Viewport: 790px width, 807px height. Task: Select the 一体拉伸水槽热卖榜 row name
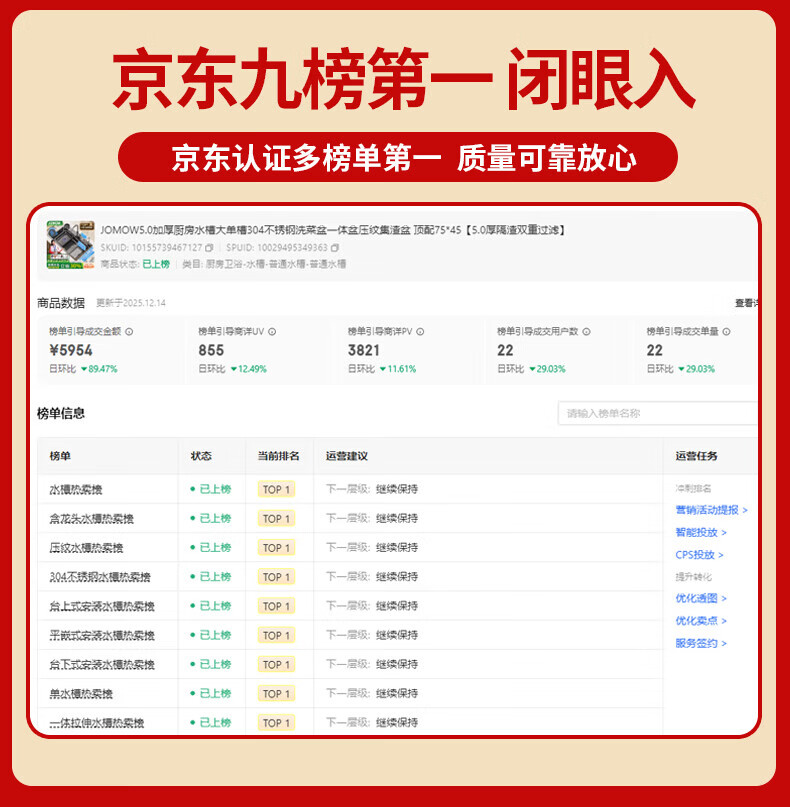coord(97,724)
